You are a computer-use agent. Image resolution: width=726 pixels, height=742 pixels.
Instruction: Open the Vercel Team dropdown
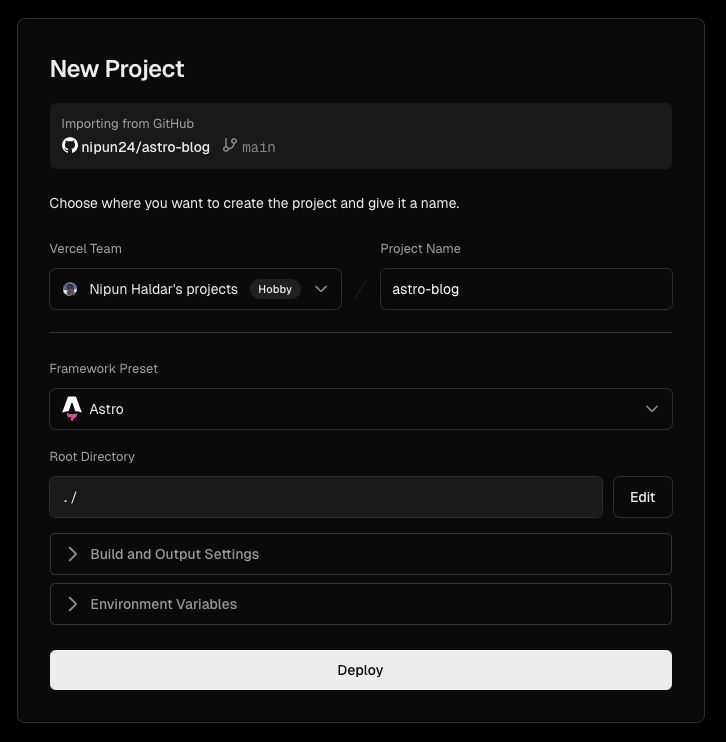195,289
